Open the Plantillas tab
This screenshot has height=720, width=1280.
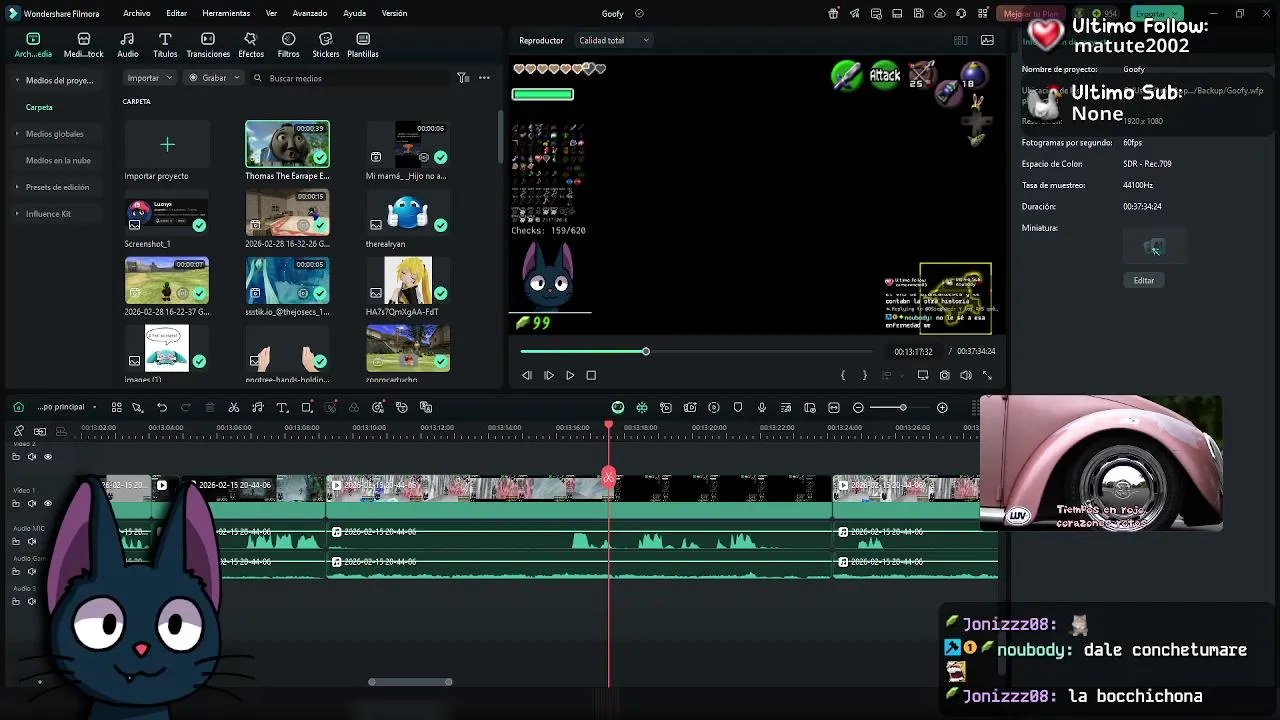click(362, 45)
